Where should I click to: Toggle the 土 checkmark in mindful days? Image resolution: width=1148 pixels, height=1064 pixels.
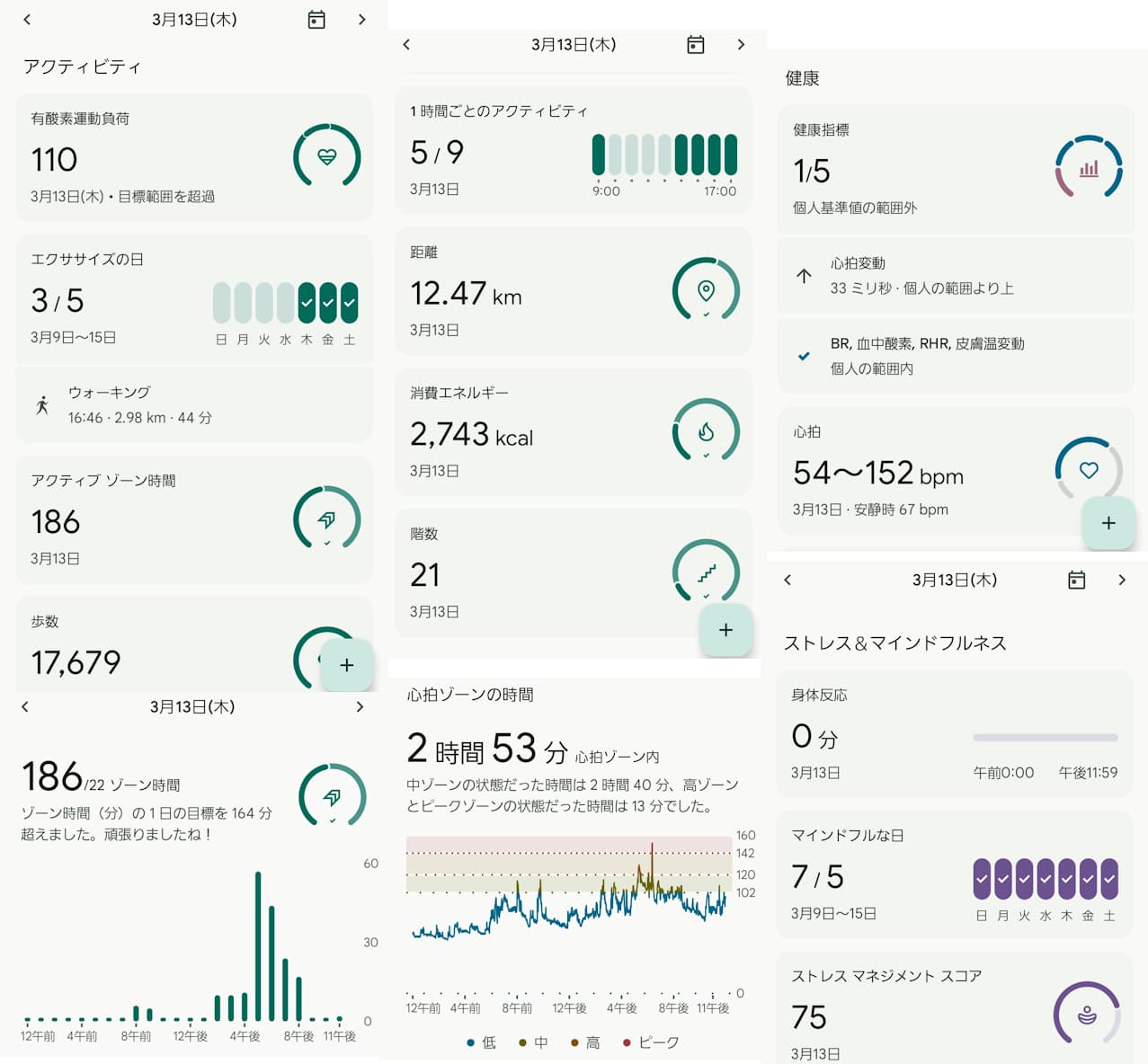coord(1108,879)
